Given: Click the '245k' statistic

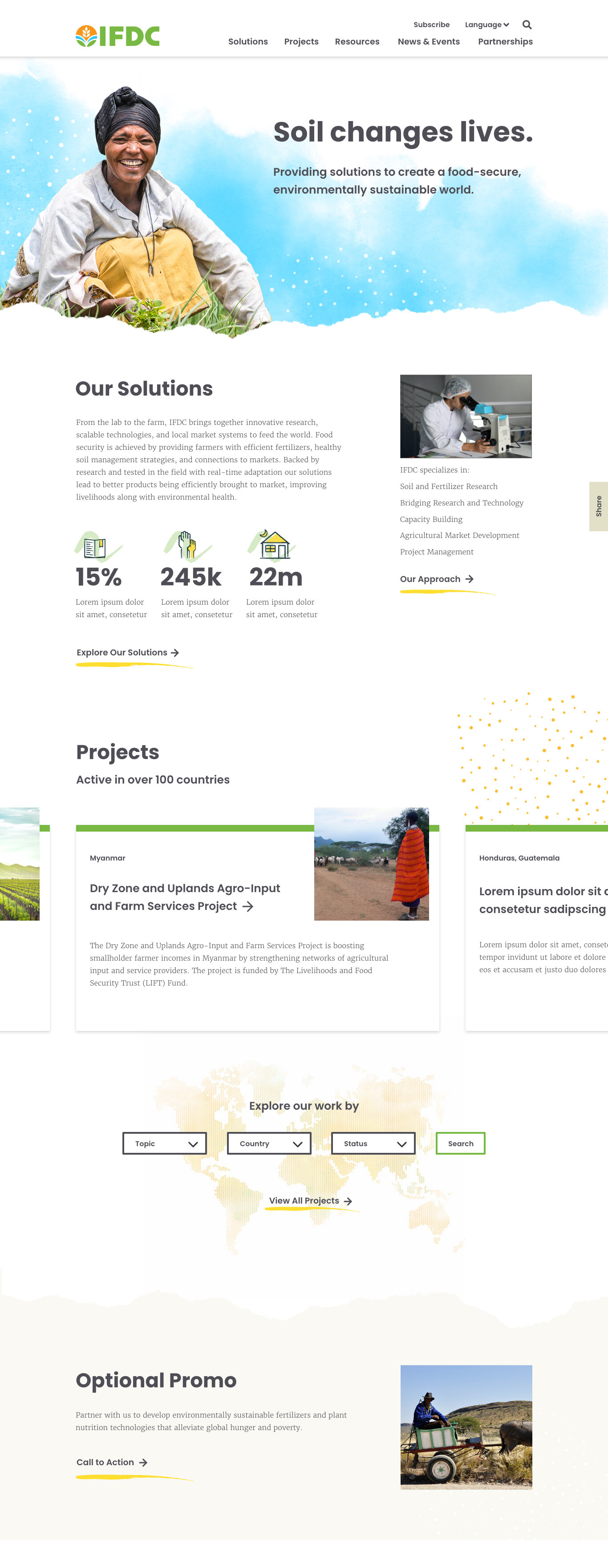Looking at the screenshot, I should click(x=191, y=577).
